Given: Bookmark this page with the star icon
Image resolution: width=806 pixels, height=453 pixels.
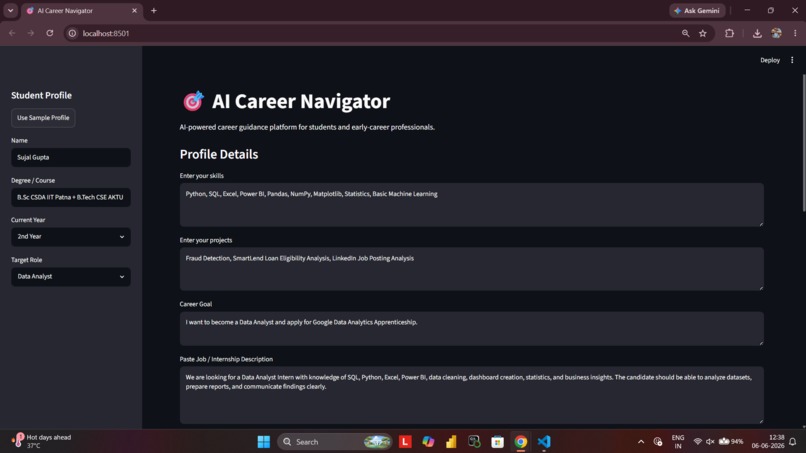Looking at the screenshot, I should click(703, 33).
